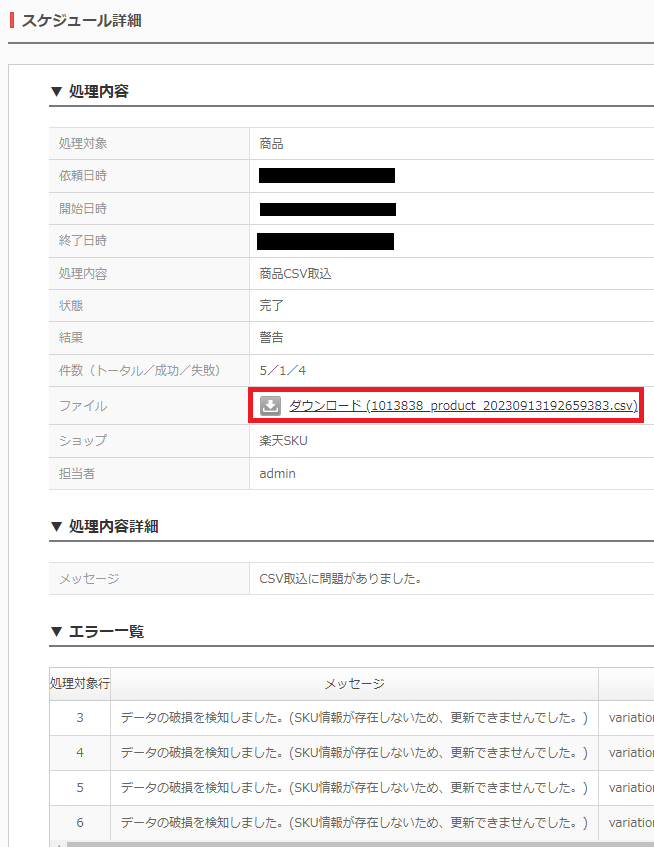Click the 結果 label
Viewport: 654px width, 847px height.
pos(71,338)
